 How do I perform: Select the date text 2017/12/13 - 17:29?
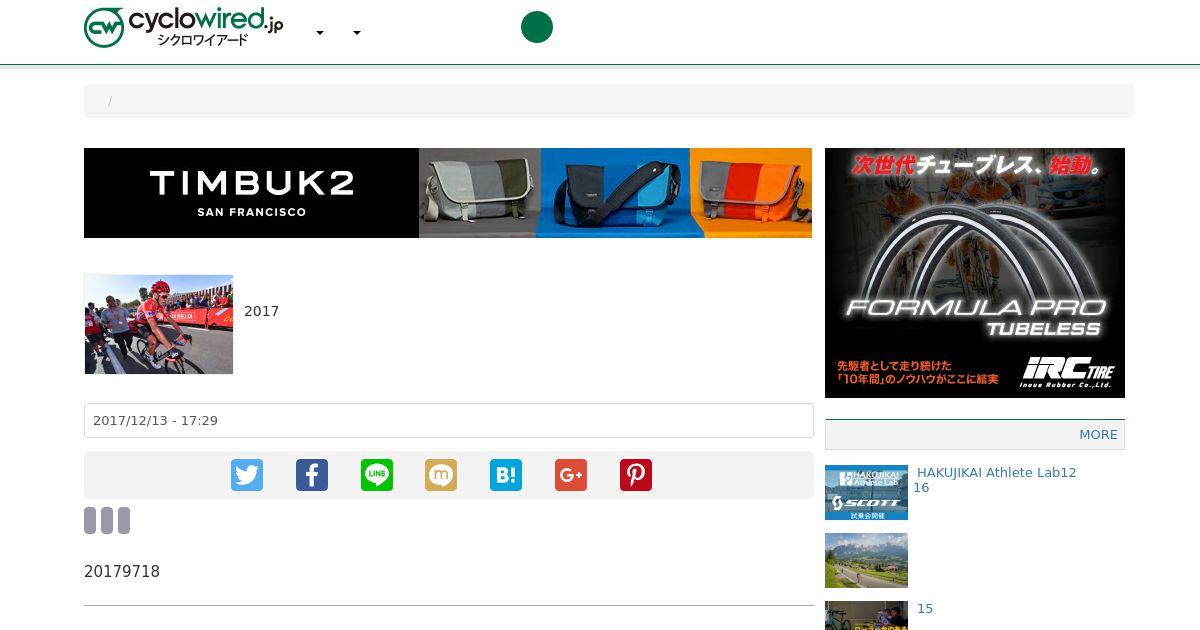tap(155, 421)
